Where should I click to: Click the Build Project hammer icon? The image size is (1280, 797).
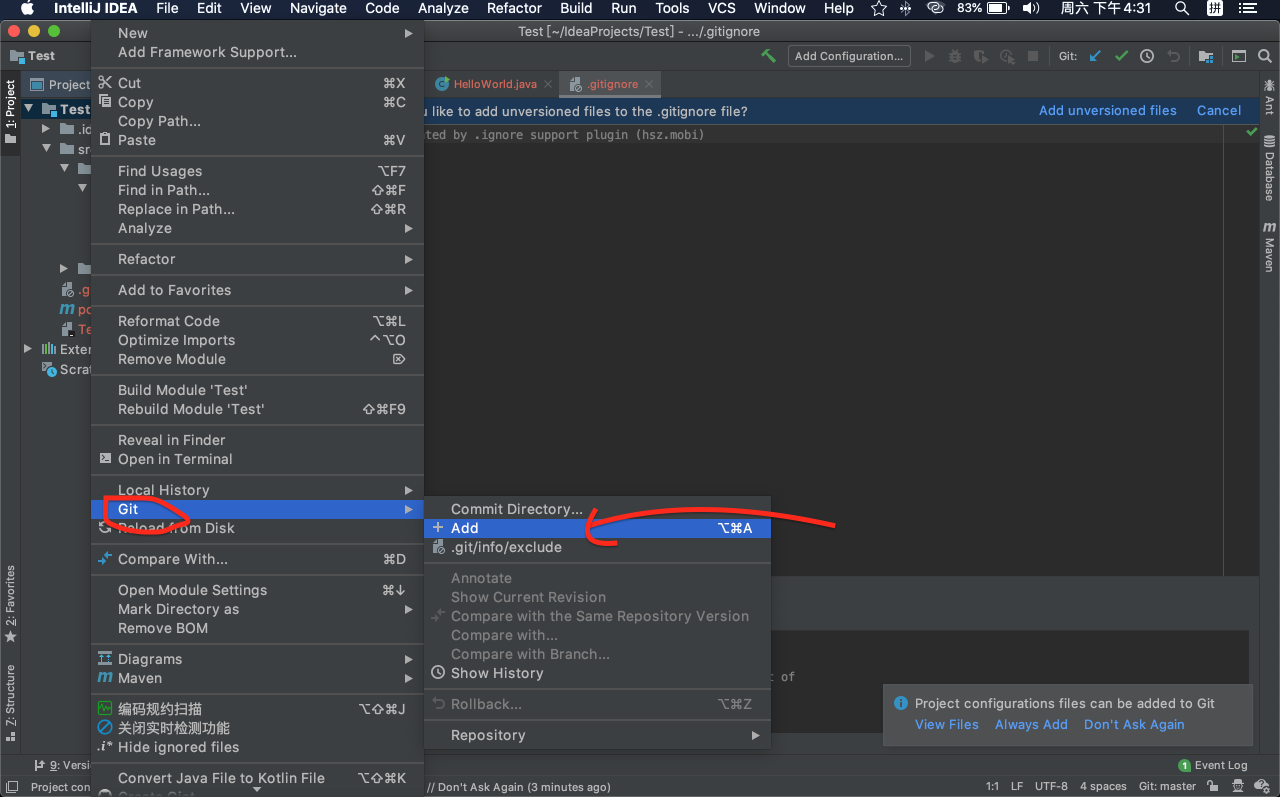tap(768, 56)
